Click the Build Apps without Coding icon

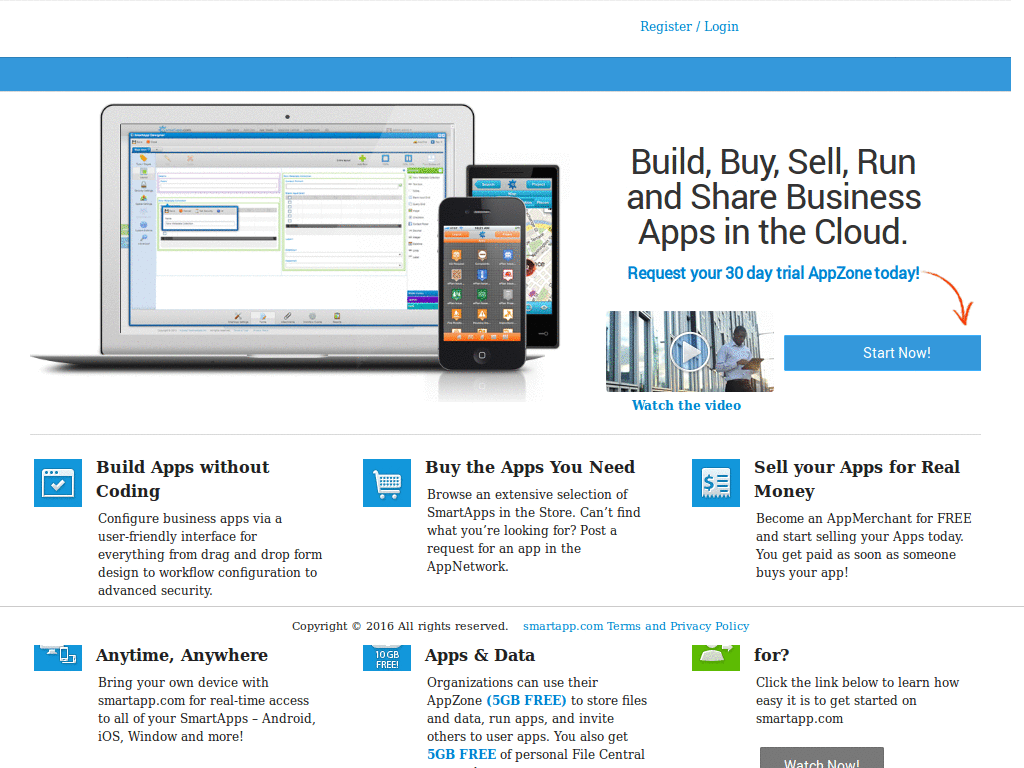point(58,483)
